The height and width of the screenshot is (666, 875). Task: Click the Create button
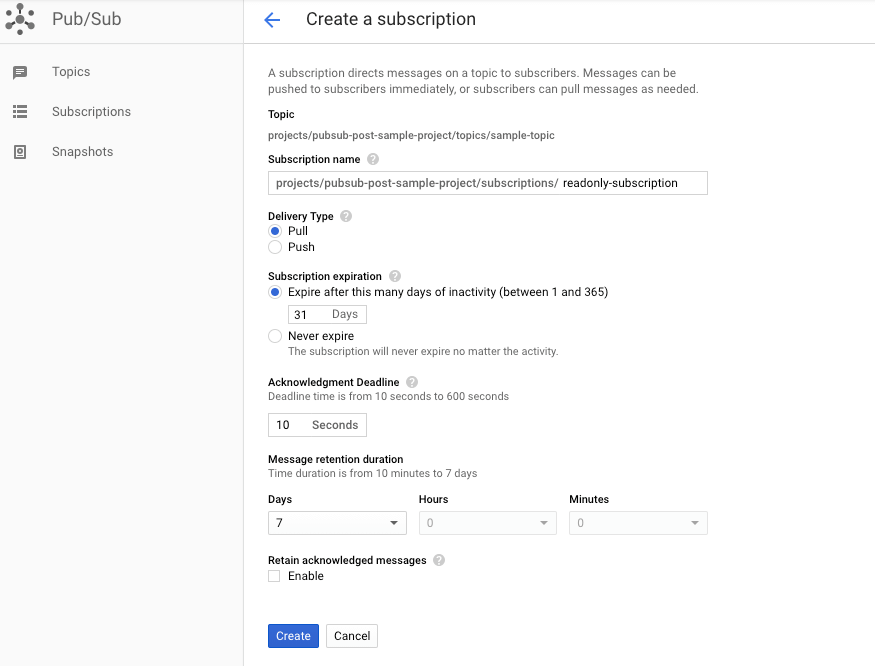pyautogui.click(x=293, y=636)
